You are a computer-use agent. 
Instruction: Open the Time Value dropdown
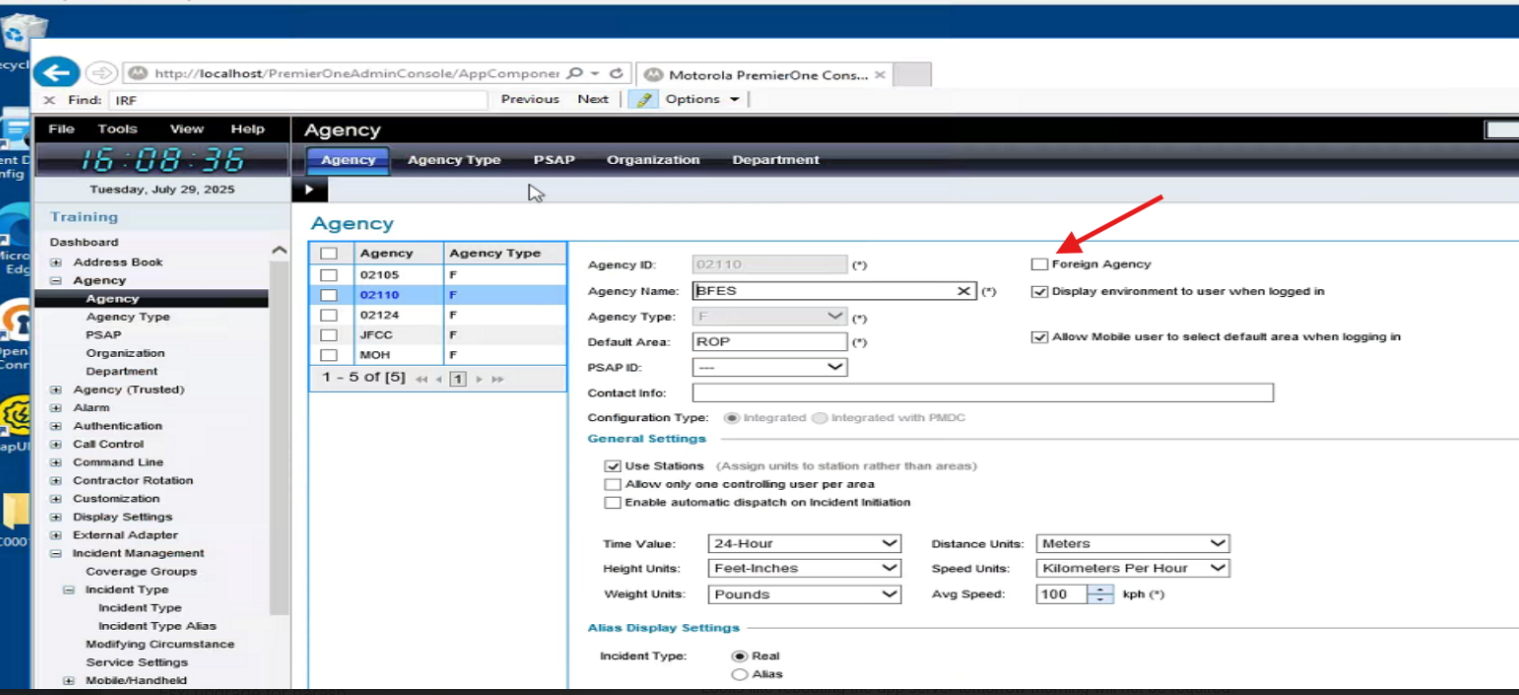pos(805,544)
